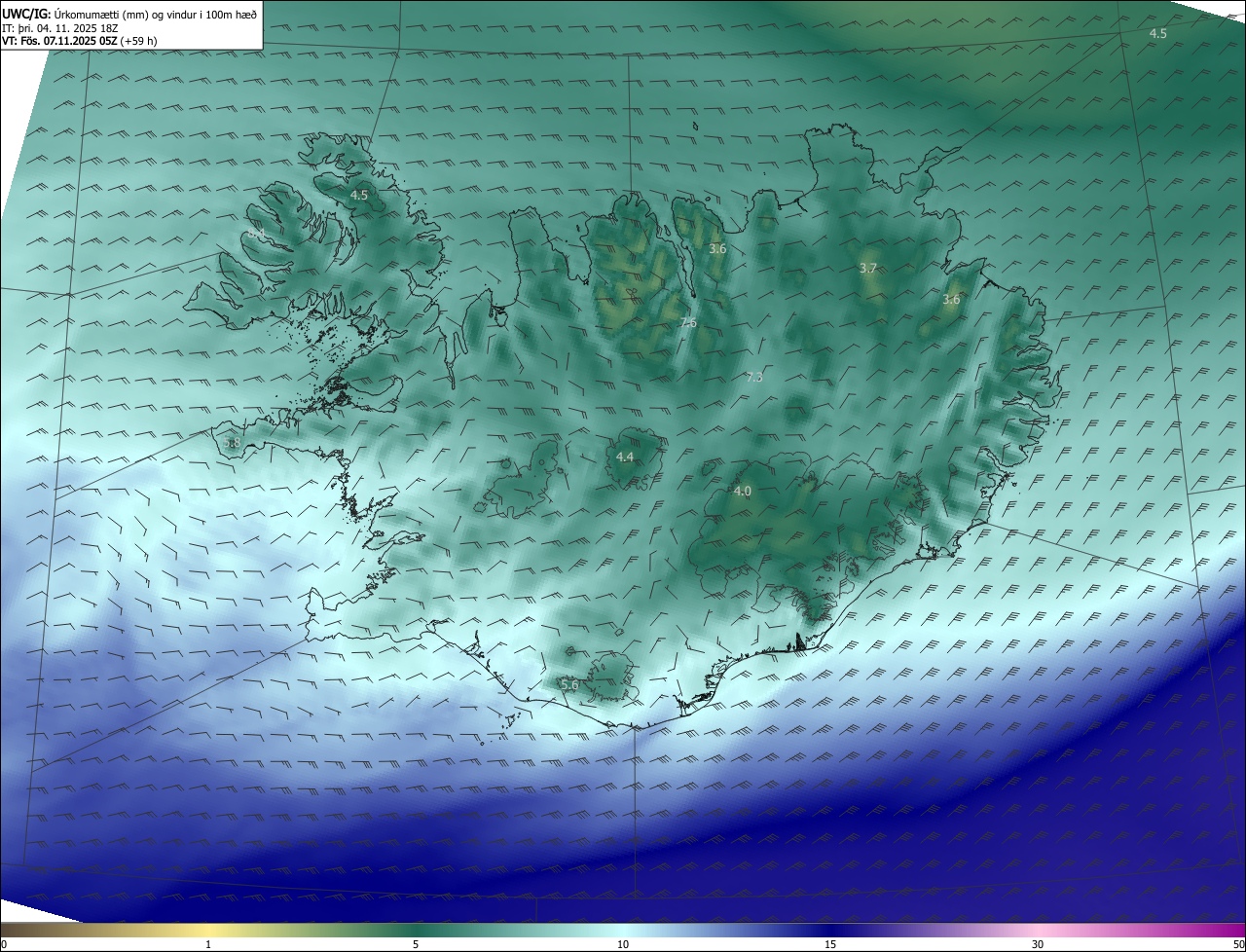The height and width of the screenshot is (952, 1246).
Task: Click the 'IT: þri. 04. 11. 2025 18Z' line
Action: click(x=61, y=27)
